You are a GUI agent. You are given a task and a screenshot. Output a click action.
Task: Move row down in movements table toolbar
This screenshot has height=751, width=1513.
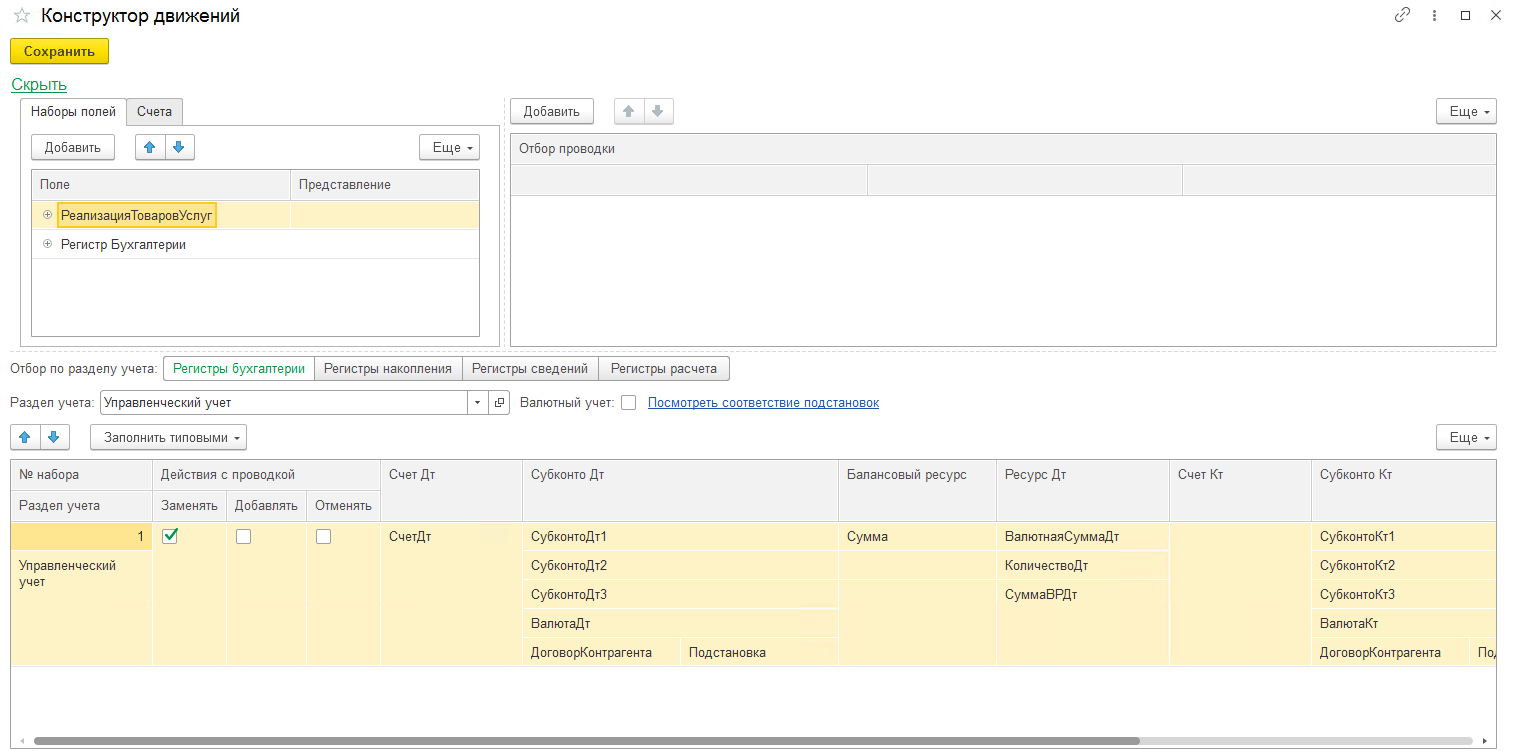54,437
